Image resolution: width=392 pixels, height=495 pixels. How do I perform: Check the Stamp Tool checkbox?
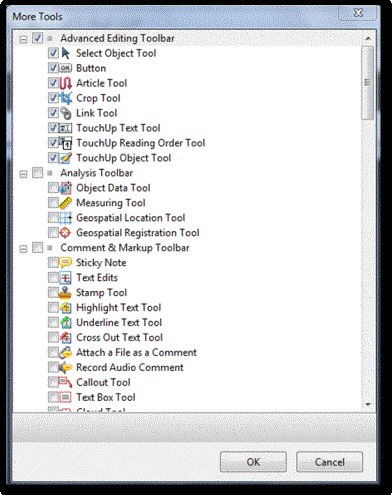53,293
